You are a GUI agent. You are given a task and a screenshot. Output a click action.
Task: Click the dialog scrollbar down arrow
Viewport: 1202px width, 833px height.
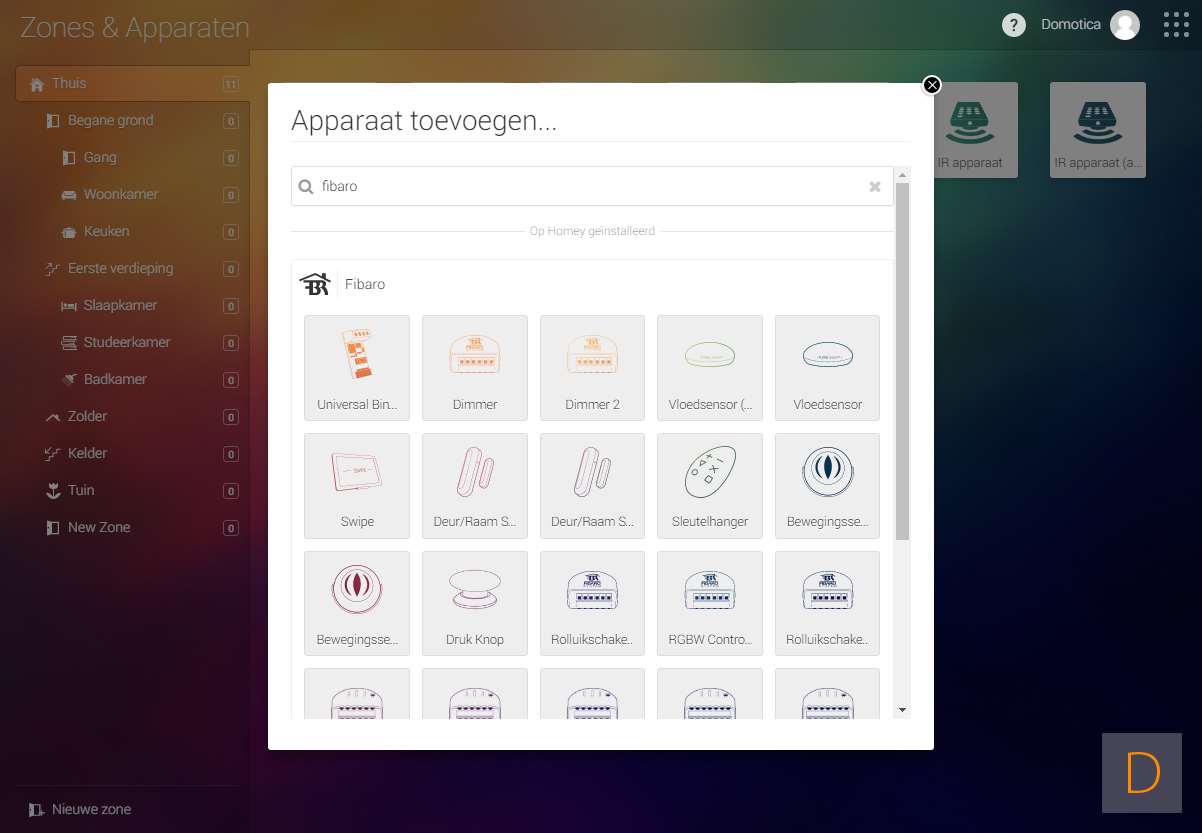pos(903,710)
